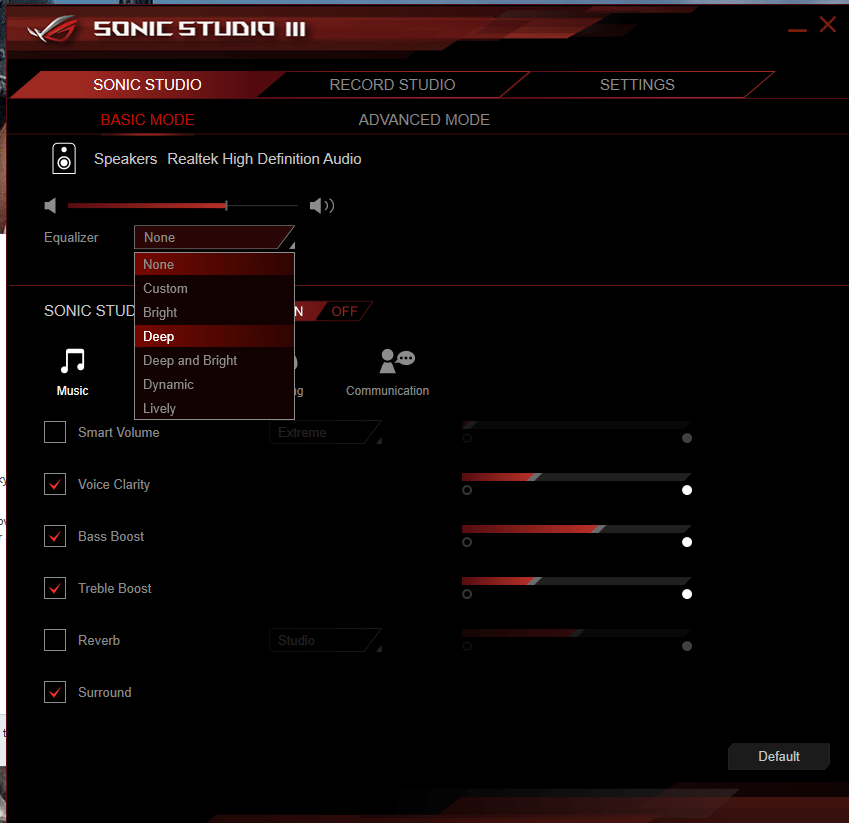Uncheck the Voice Clarity checkbox
Viewport: 849px width, 823px height.
pos(55,484)
